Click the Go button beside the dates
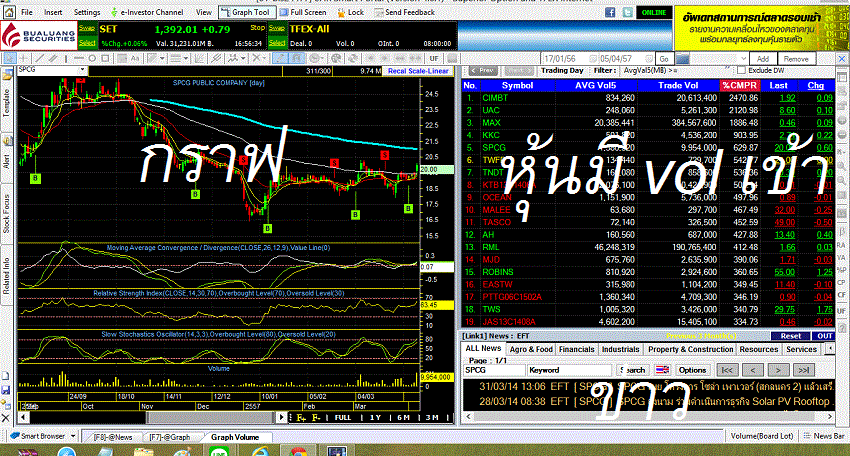Screen dimensions: 850x456 pyautogui.click(x=664, y=59)
